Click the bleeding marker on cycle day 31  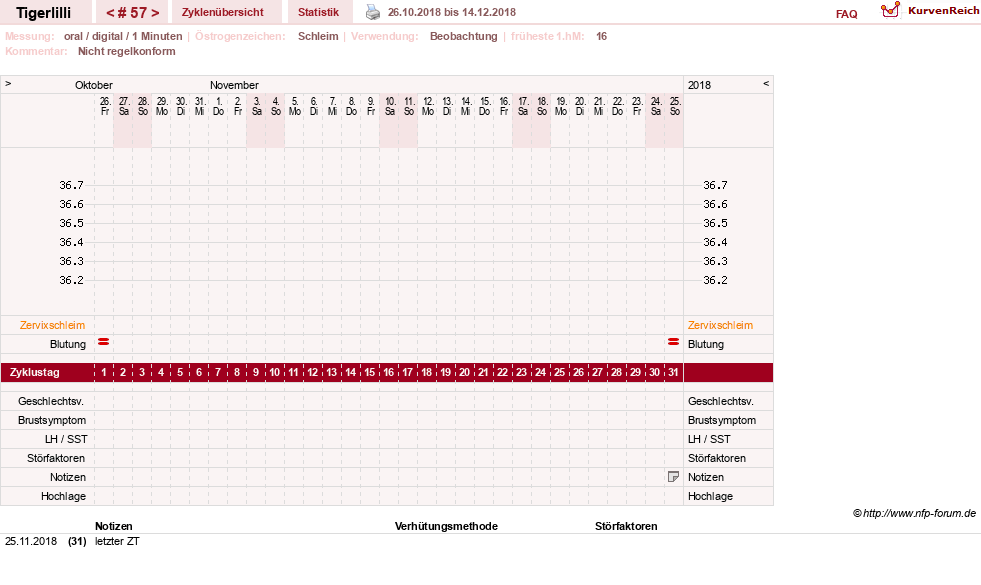point(673,342)
